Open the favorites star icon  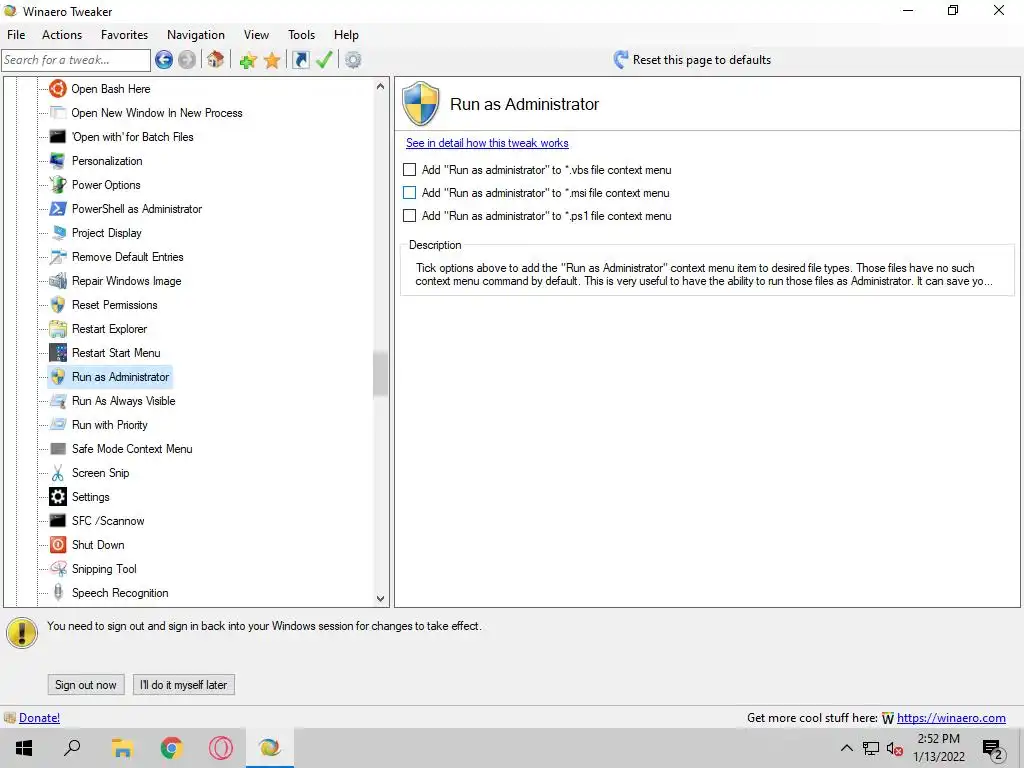tap(272, 61)
